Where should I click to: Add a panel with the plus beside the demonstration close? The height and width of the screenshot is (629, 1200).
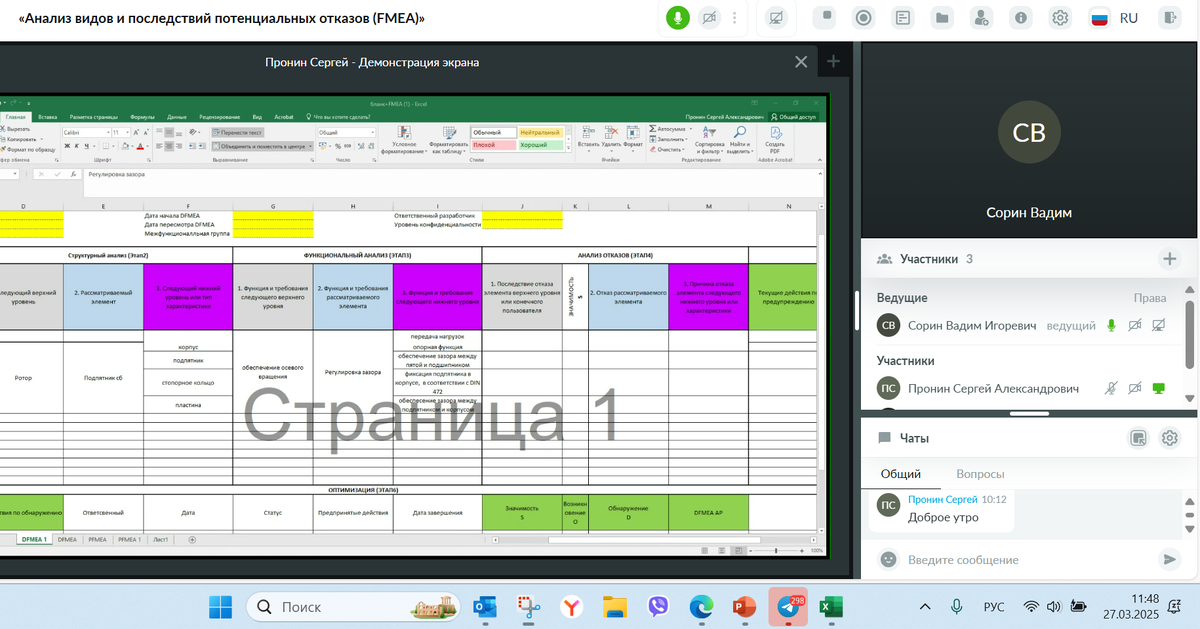pyautogui.click(x=834, y=62)
